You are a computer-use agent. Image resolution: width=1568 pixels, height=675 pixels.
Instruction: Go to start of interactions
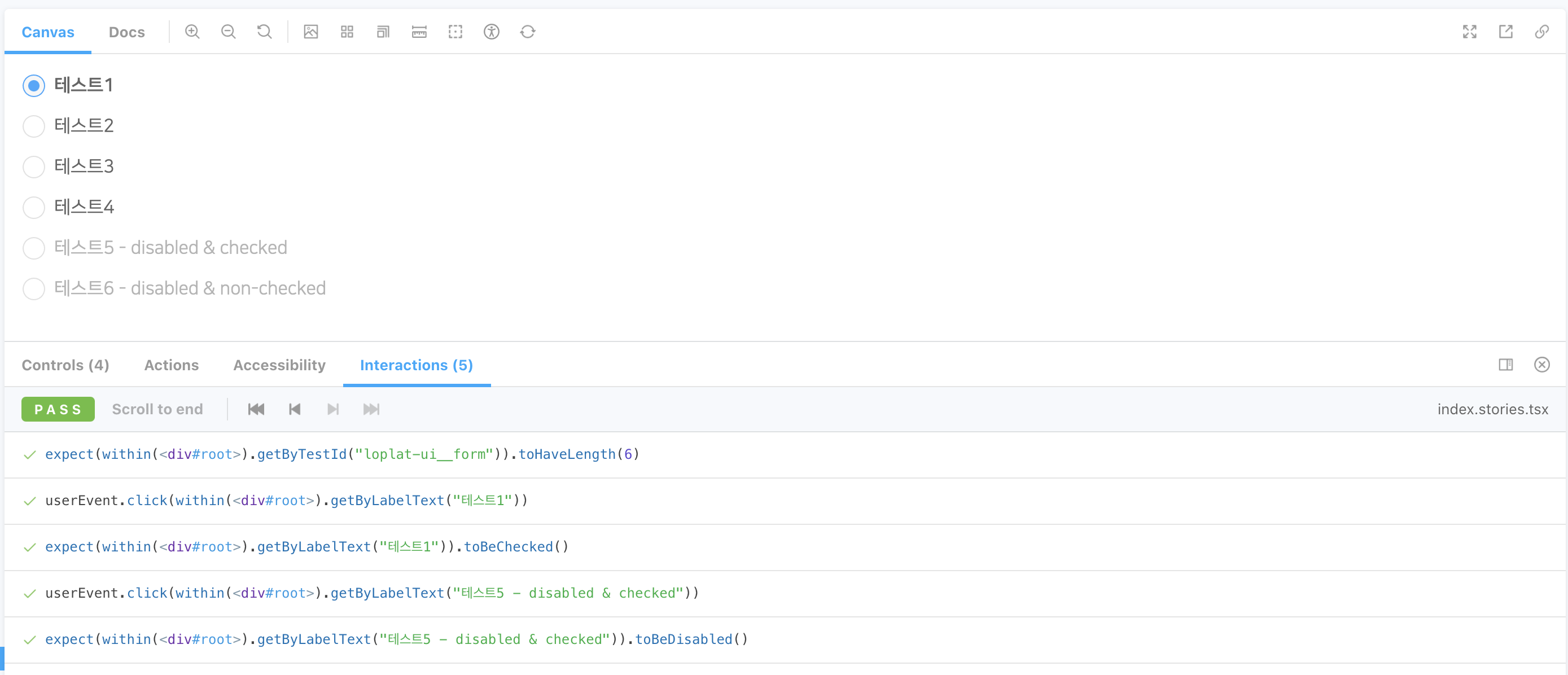point(256,409)
